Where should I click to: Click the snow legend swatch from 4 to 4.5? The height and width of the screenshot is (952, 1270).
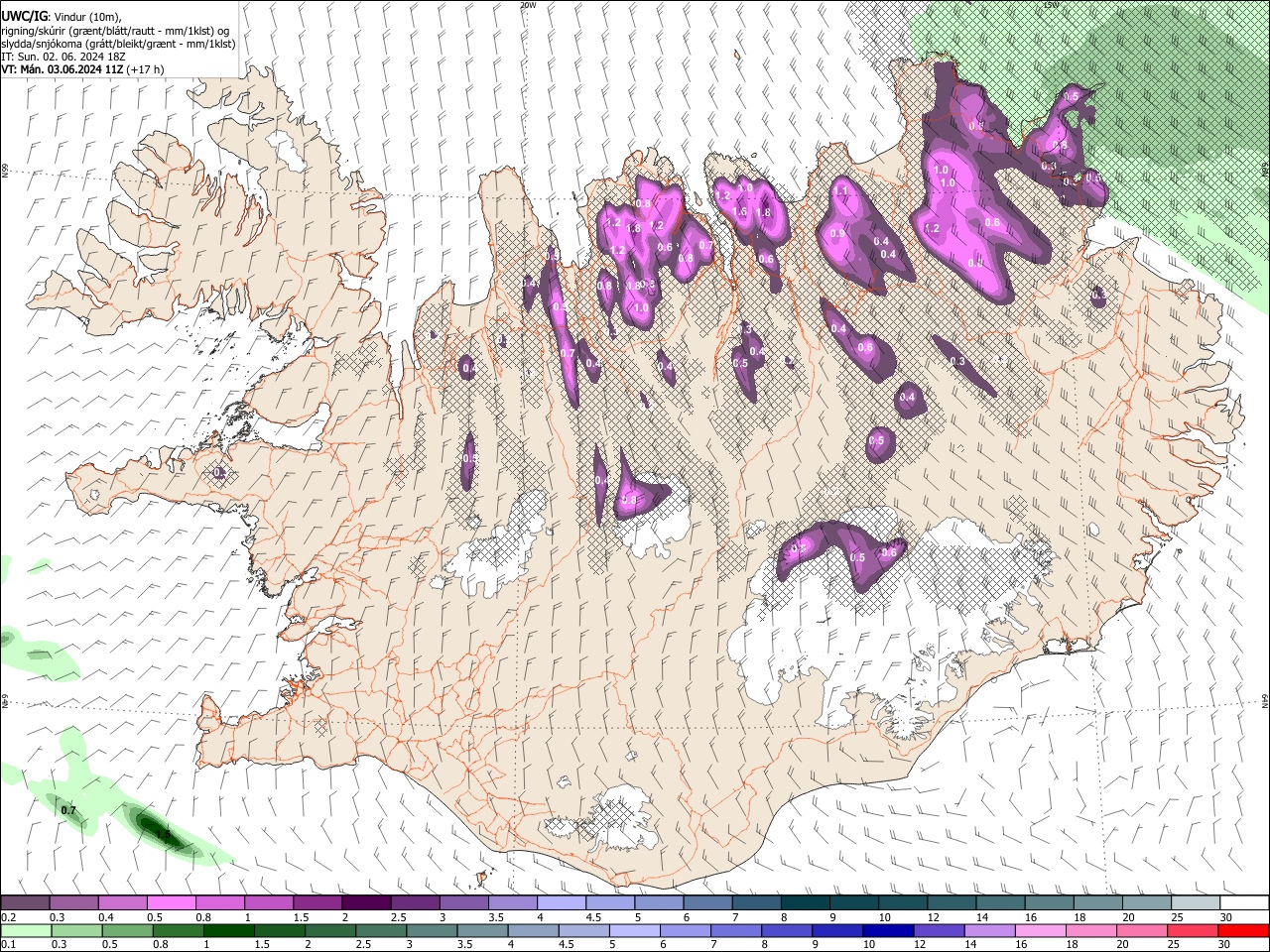[561, 902]
